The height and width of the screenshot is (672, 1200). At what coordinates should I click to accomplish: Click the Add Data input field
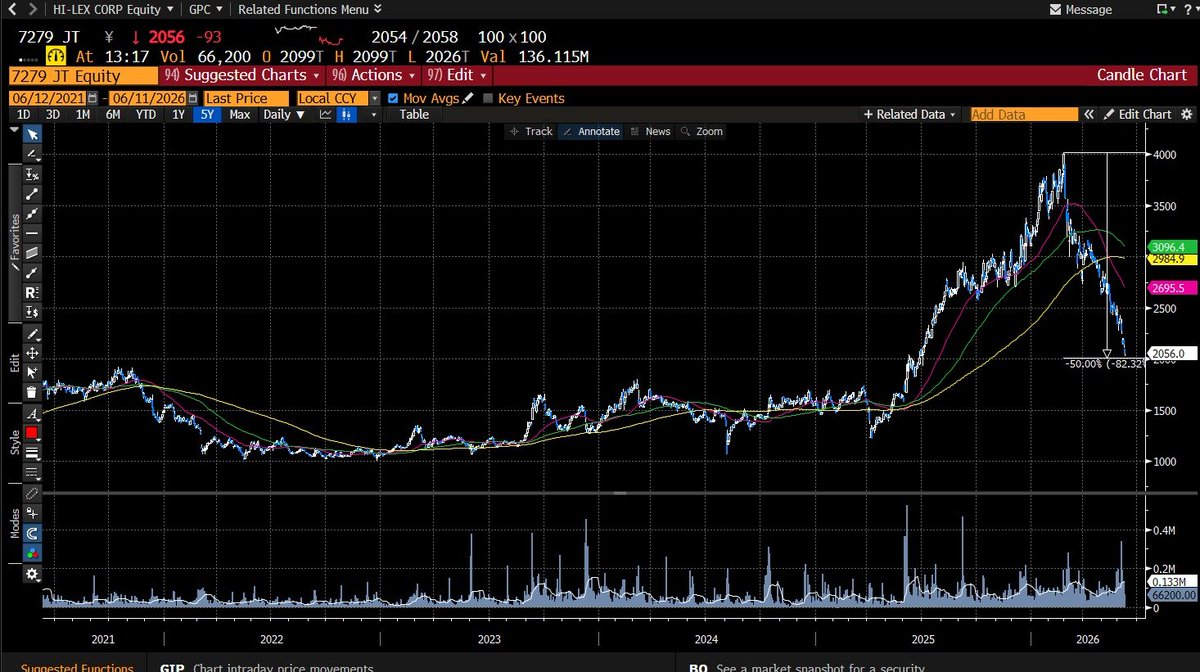[1025, 114]
